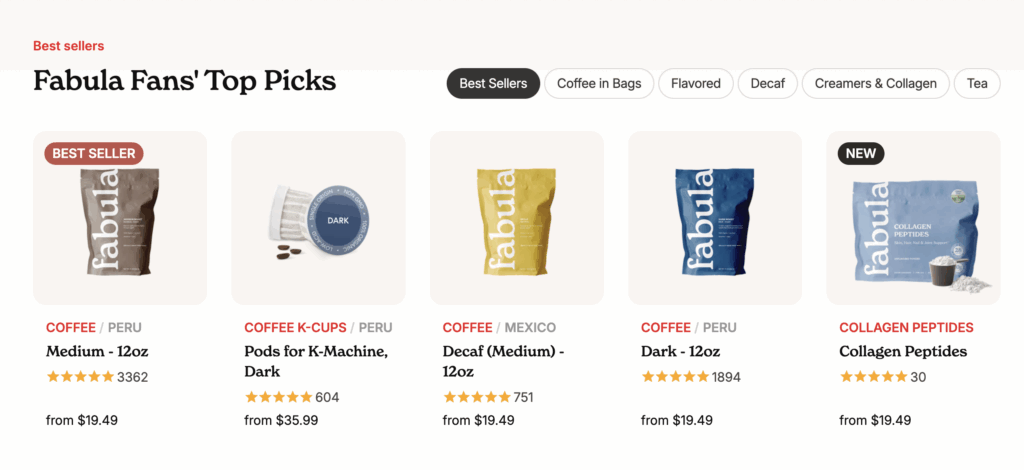Click the BEST SELLER badge
Image resolution: width=1024 pixels, height=470 pixels.
tap(94, 154)
